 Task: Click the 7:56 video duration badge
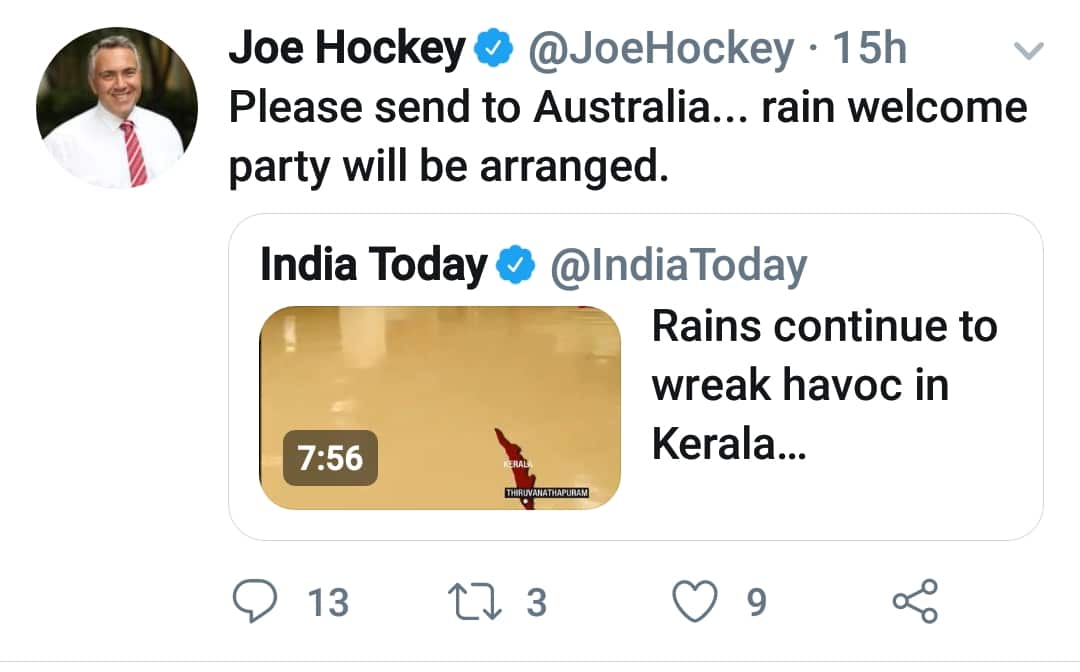click(331, 459)
